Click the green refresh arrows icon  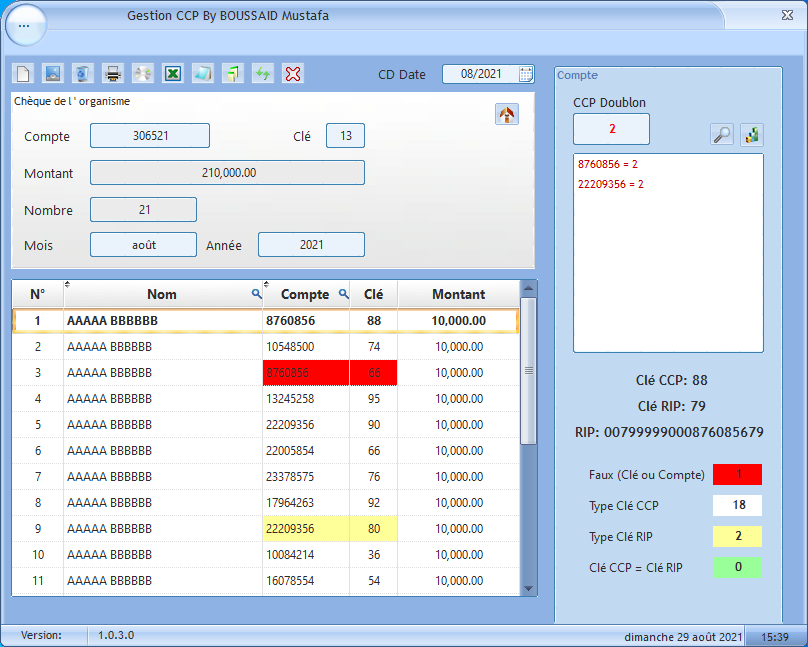click(x=263, y=73)
